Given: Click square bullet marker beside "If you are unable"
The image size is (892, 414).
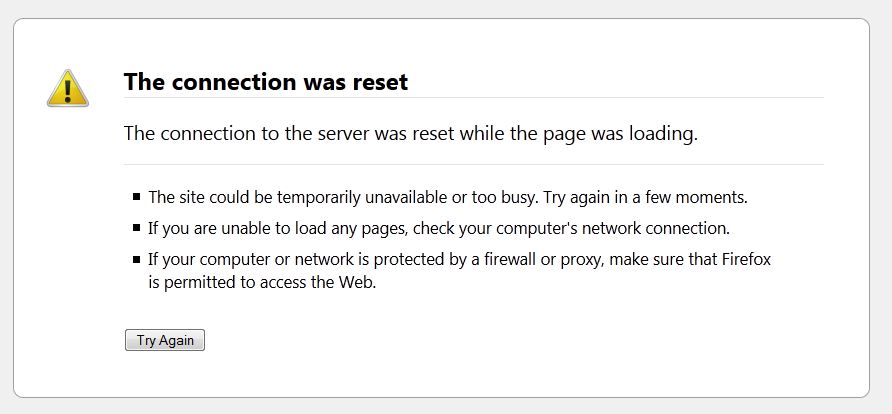Looking at the screenshot, I should [x=137, y=228].
